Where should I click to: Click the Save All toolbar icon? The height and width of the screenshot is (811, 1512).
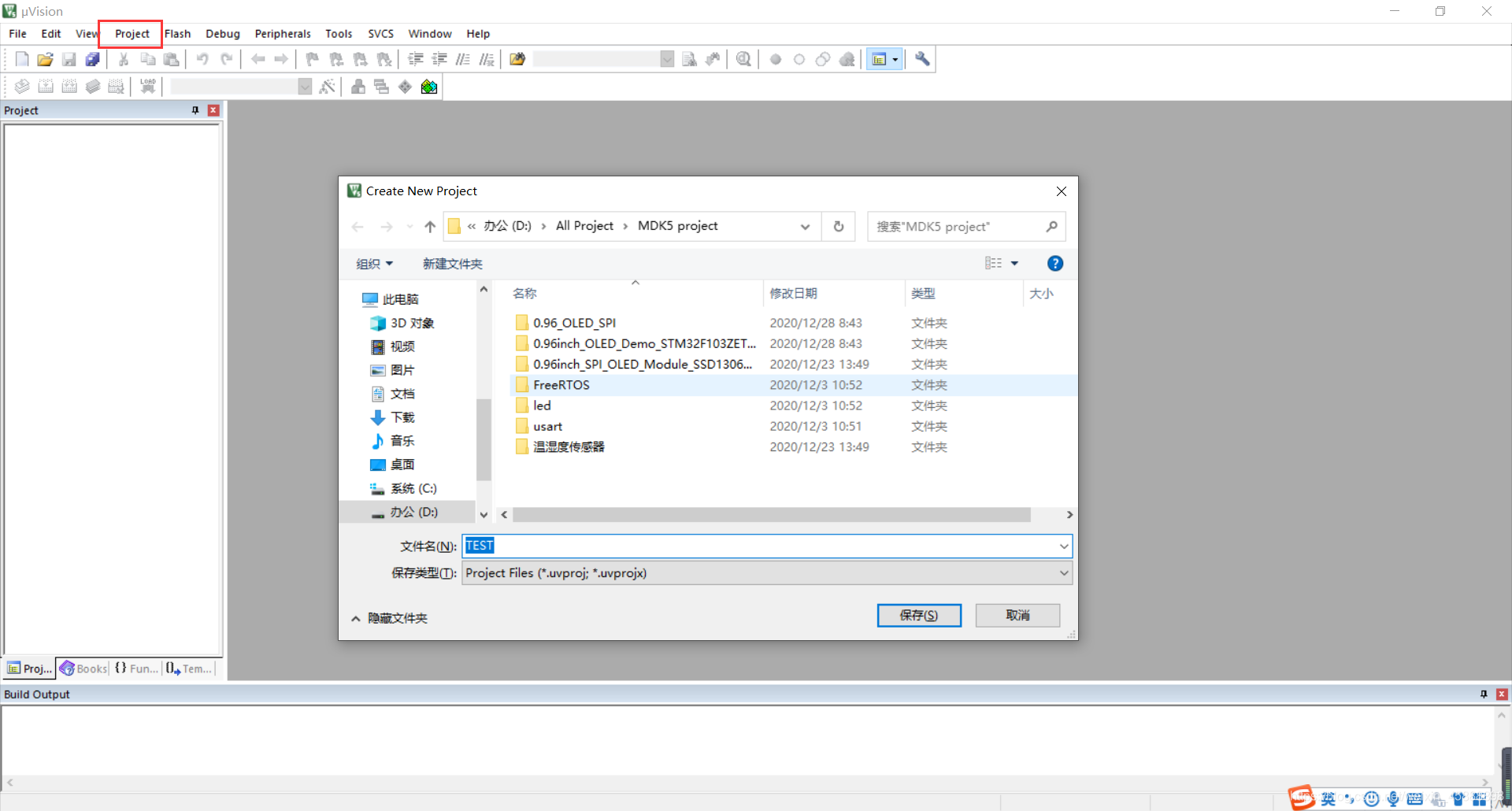pos(93,59)
